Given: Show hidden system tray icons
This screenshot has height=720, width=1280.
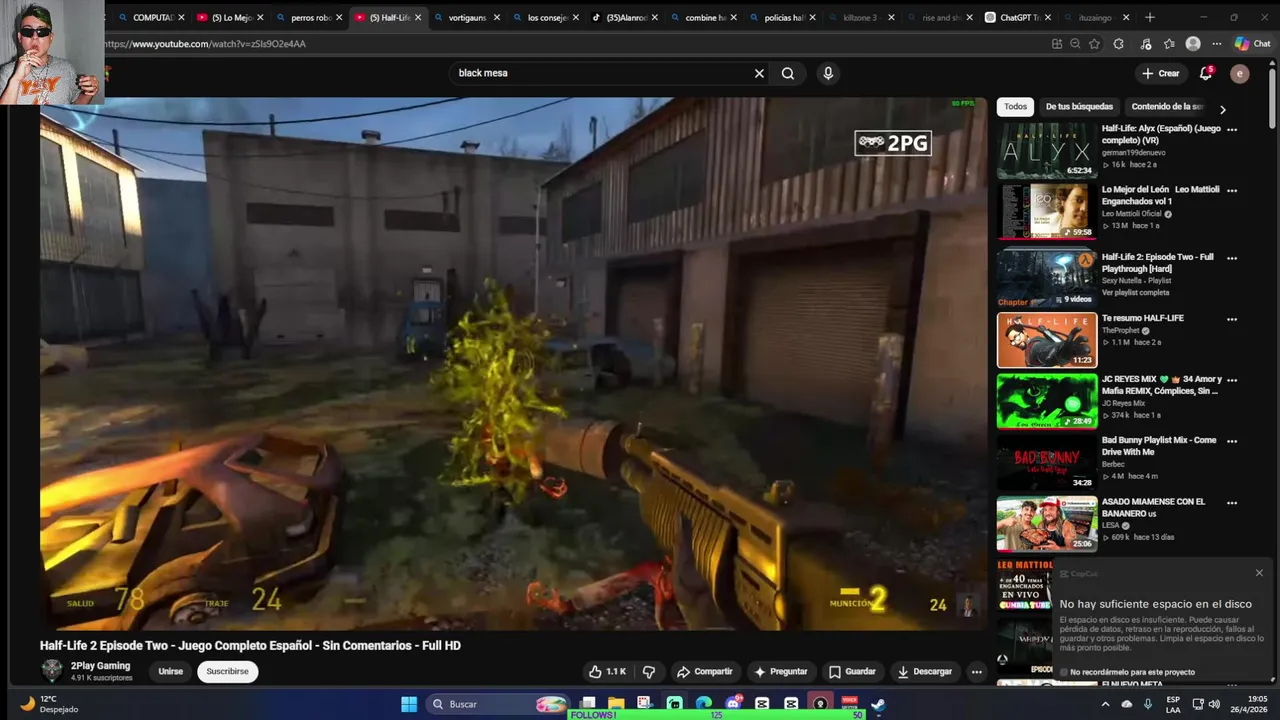Looking at the screenshot, I should [1105, 704].
